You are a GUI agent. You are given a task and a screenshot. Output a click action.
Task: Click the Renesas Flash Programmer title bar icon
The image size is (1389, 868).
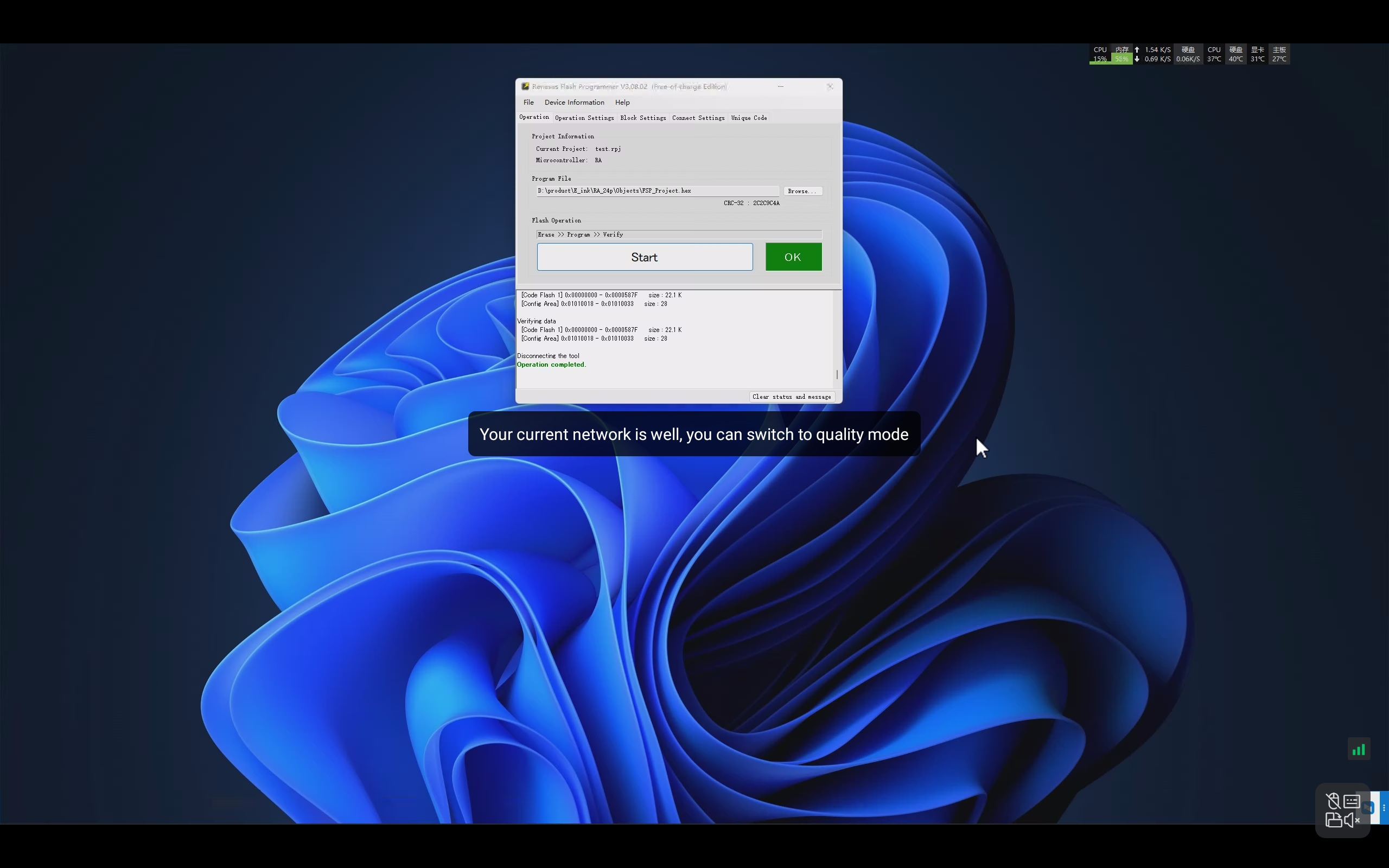coord(525,86)
